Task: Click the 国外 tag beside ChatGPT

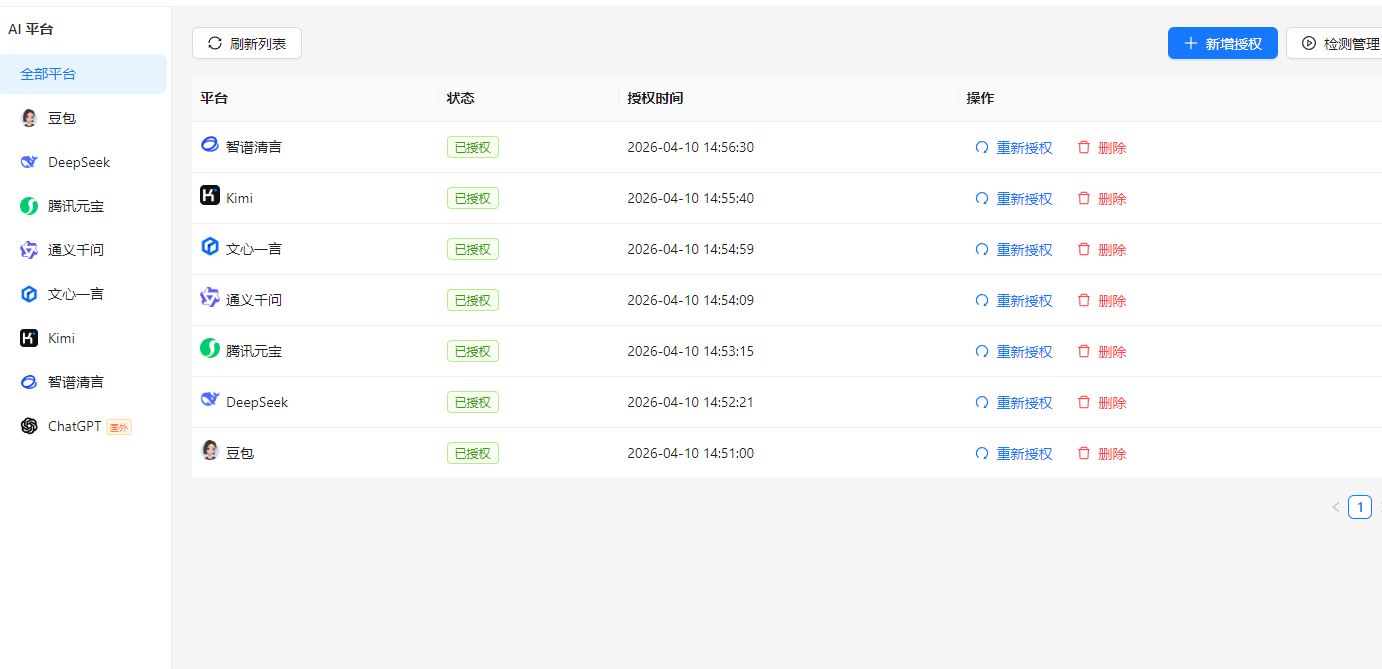Action: click(x=119, y=427)
